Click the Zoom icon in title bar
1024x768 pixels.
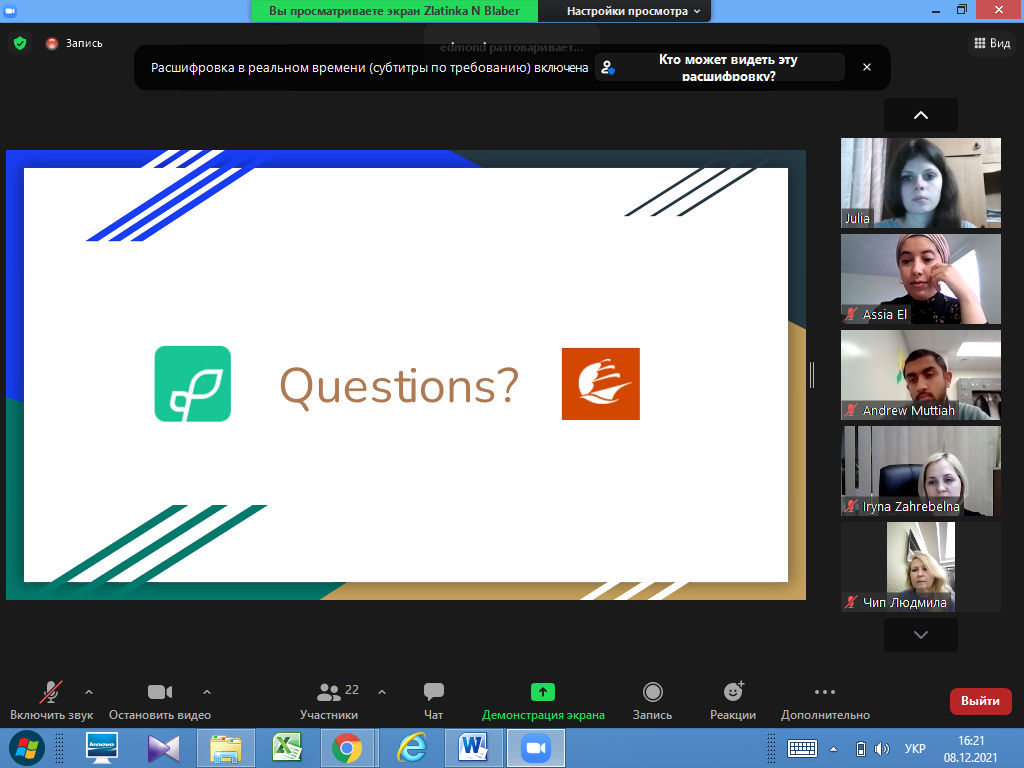pyautogui.click(x=10, y=11)
